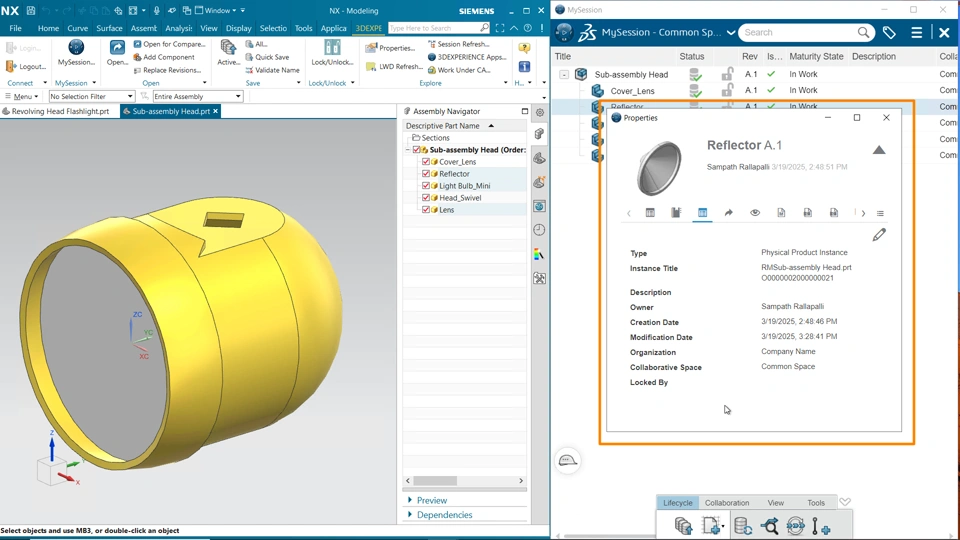Image resolution: width=960 pixels, height=540 pixels.
Task: Click the next chevron in Properties tab strip
Action: coord(863,214)
